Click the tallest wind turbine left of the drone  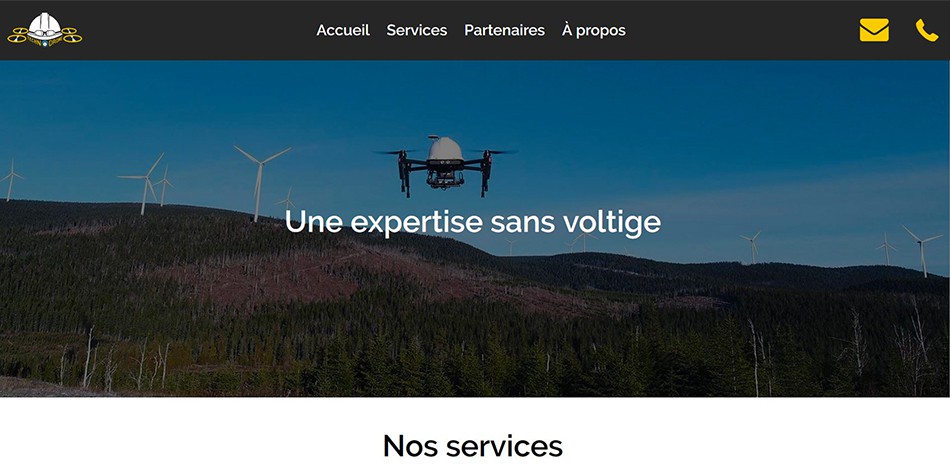[260, 182]
